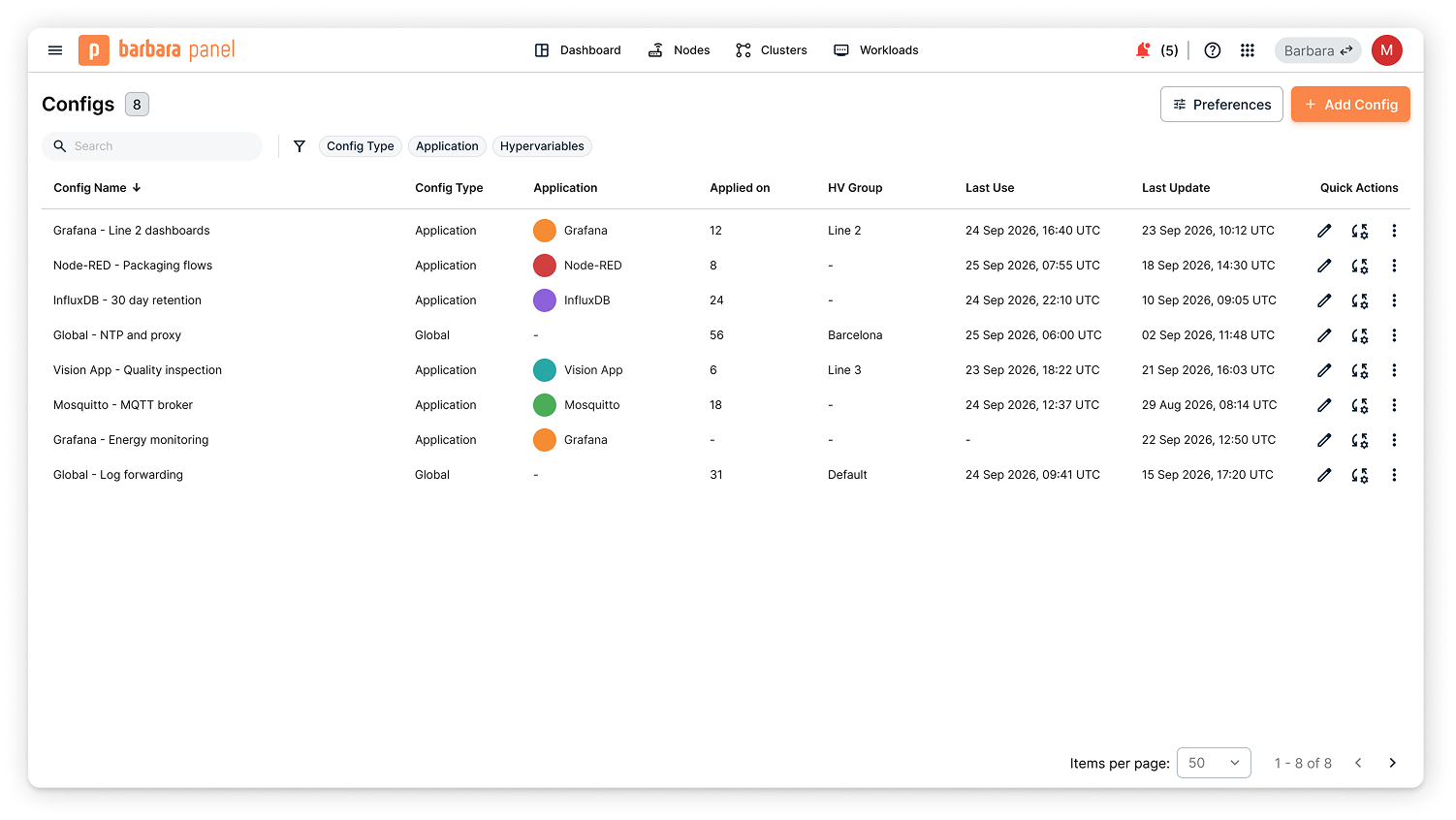Open more actions for Global - NTP and proxy

tap(1394, 335)
